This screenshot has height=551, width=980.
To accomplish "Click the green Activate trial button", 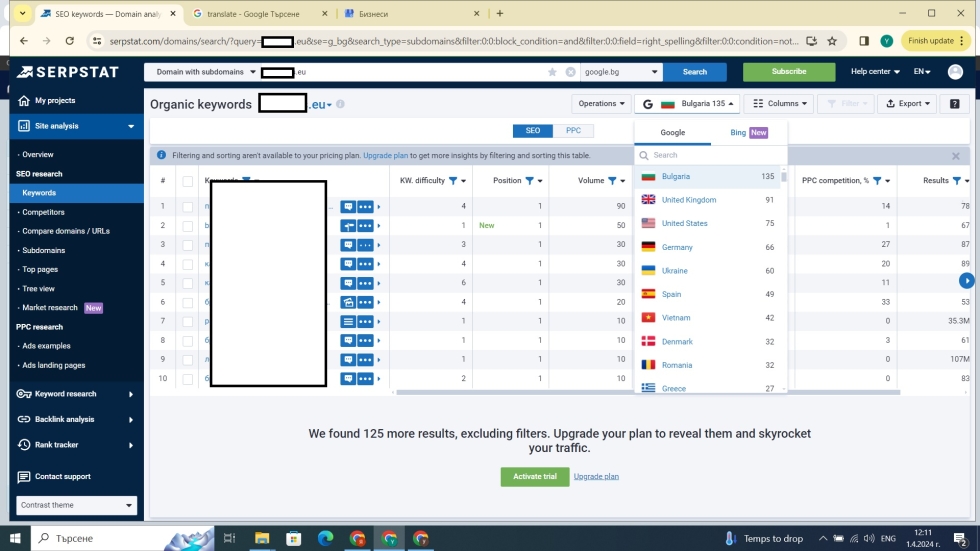I will pos(534,476).
